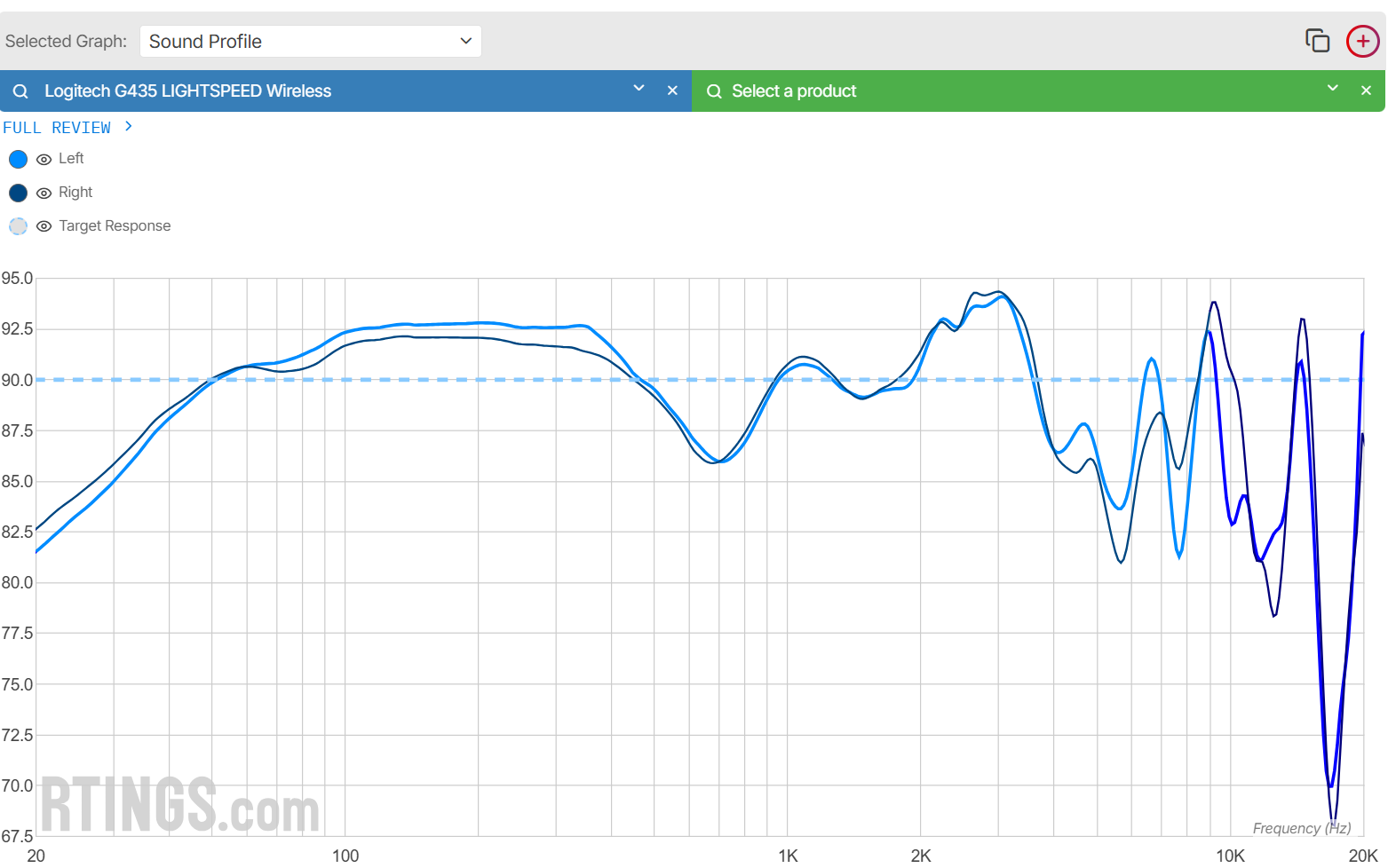Click the search icon in the green product bar
This screenshot has width=1388, height=868.
[x=714, y=91]
